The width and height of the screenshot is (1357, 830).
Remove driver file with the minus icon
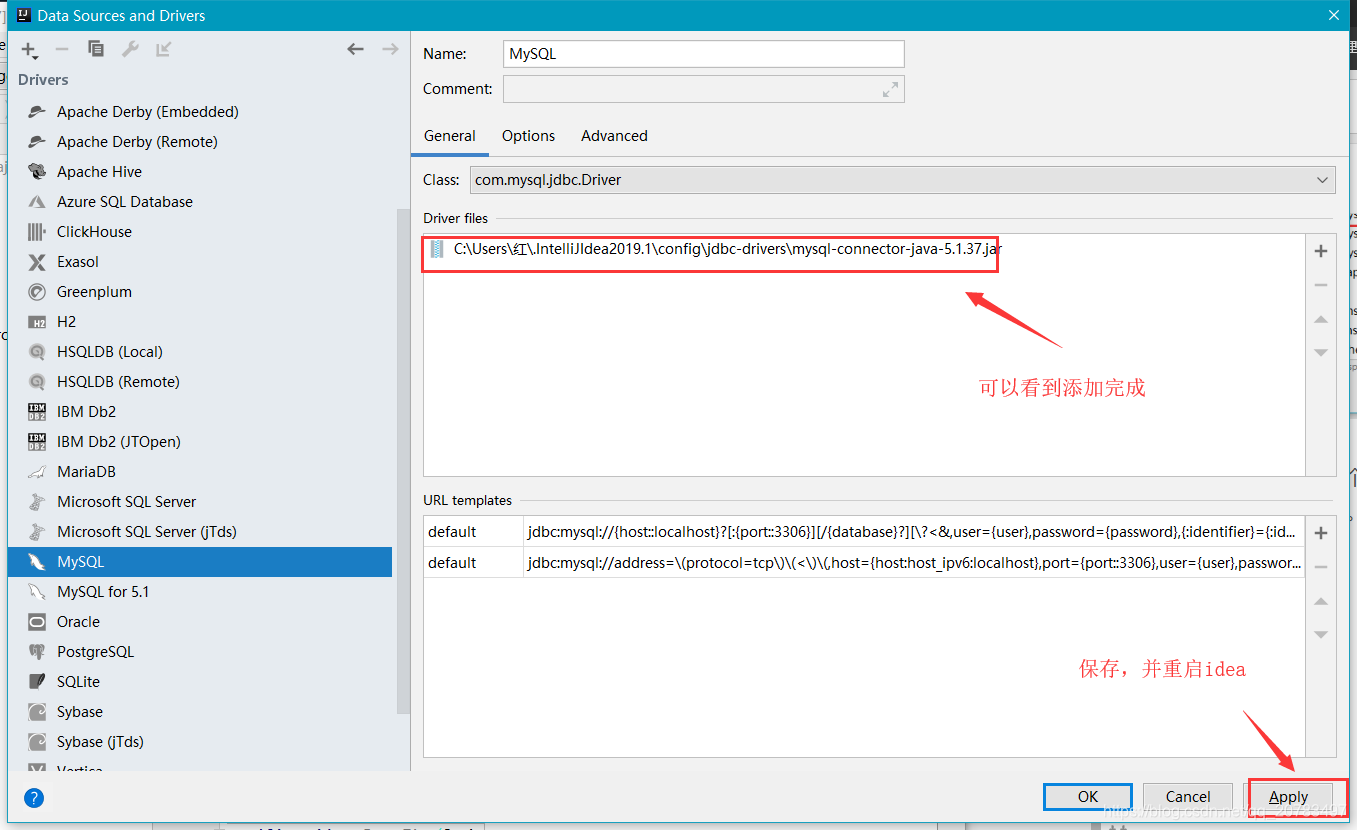[x=1321, y=285]
